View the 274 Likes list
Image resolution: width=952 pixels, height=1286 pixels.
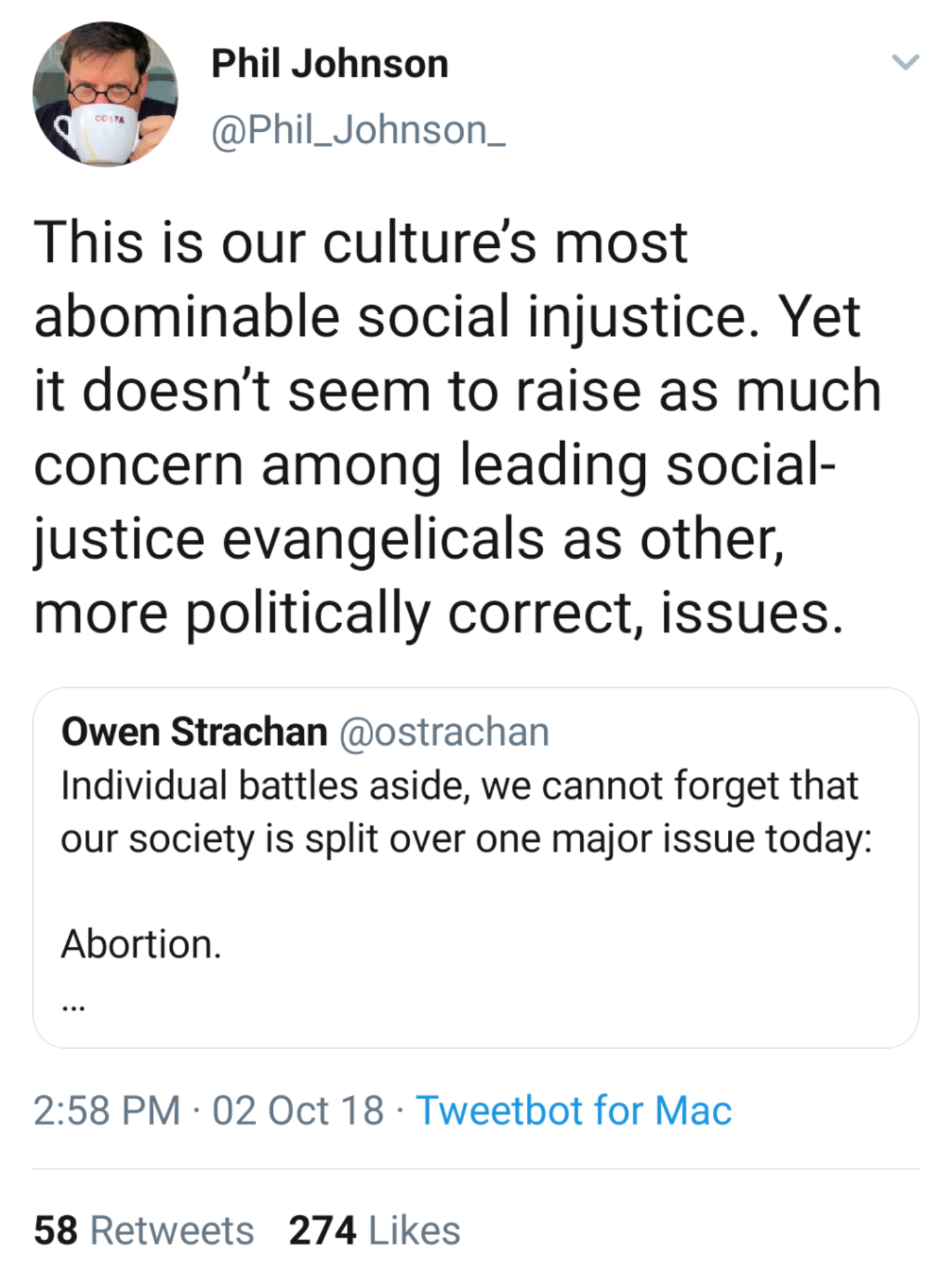click(374, 1229)
